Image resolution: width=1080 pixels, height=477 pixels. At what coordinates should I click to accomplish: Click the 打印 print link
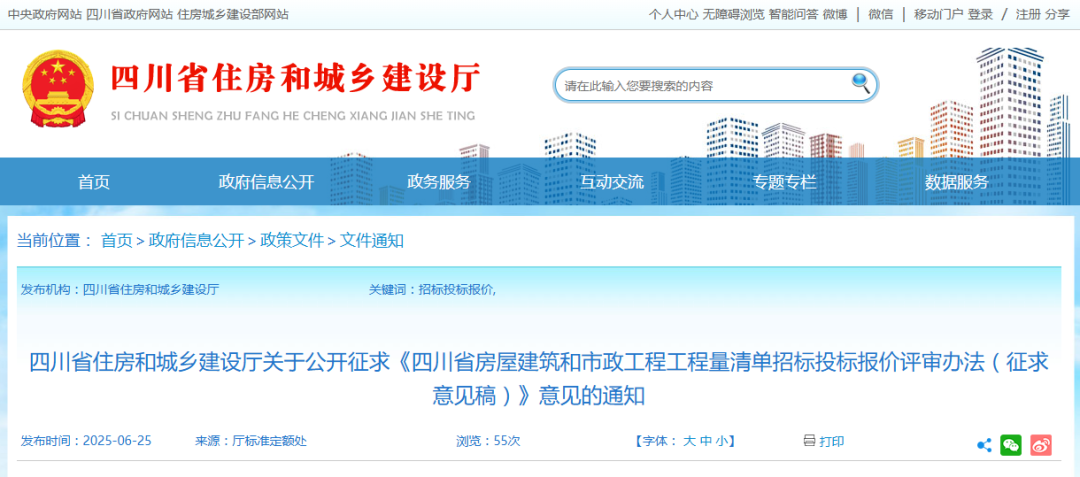pos(831,441)
